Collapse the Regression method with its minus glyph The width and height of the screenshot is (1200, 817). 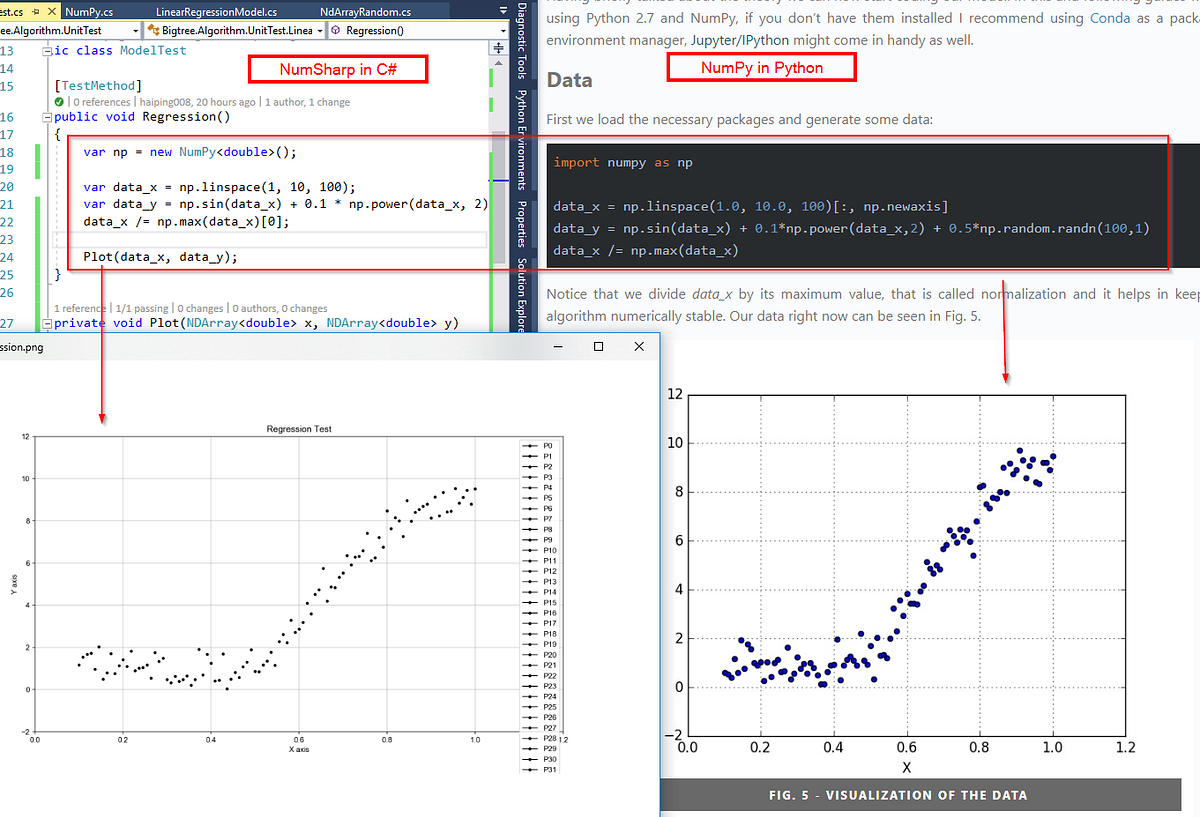click(47, 116)
